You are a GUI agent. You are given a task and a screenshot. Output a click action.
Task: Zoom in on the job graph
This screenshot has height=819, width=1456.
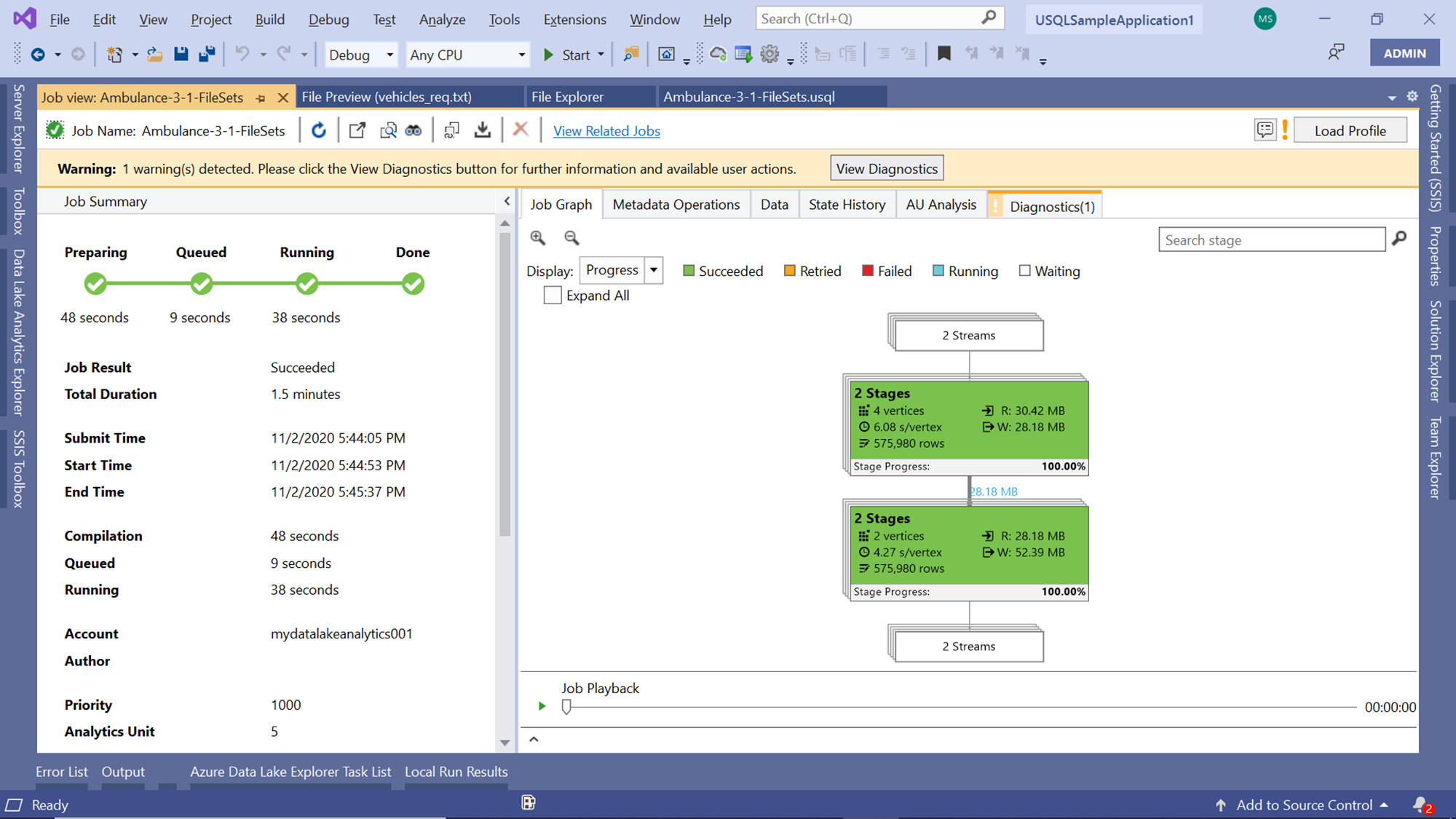[538, 237]
